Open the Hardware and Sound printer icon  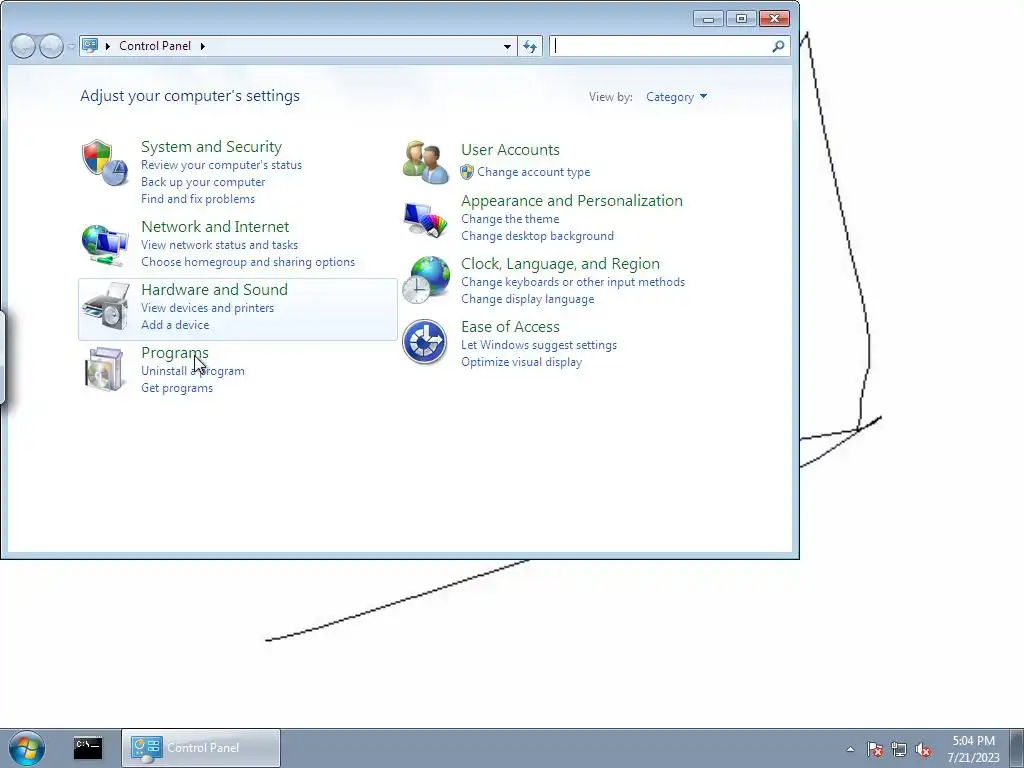(x=106, y=306)
